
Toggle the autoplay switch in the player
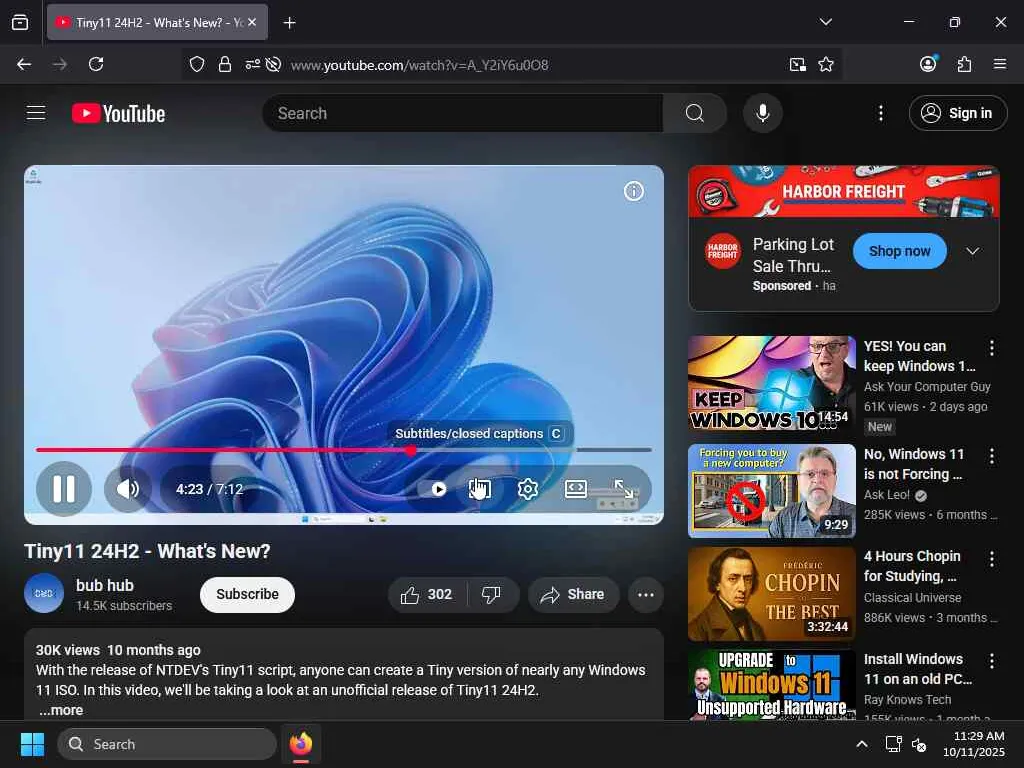434,488
